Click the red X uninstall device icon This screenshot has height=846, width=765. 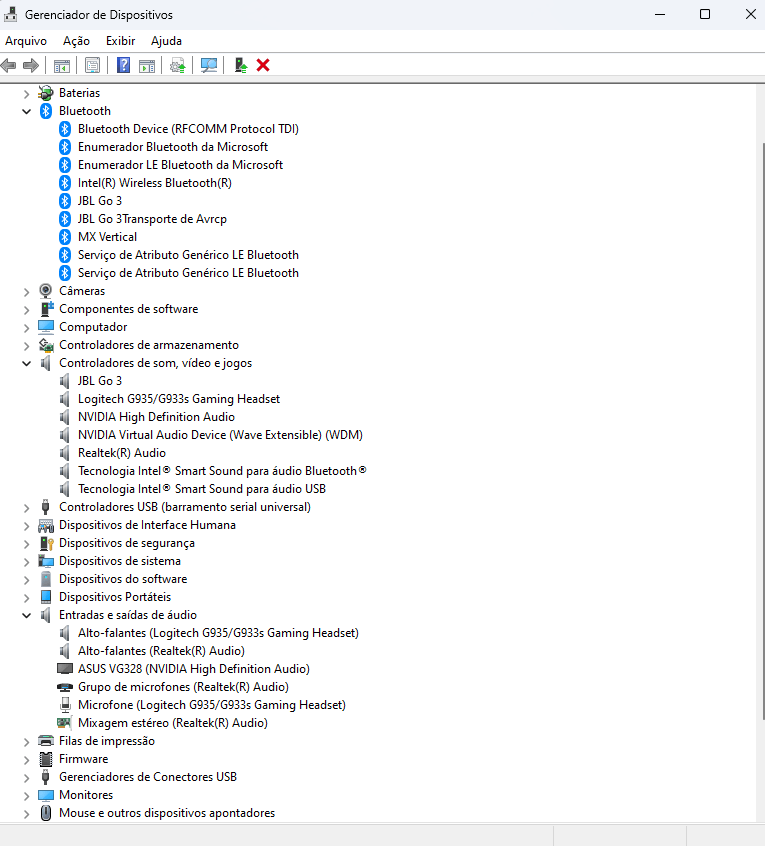(263, 66)
